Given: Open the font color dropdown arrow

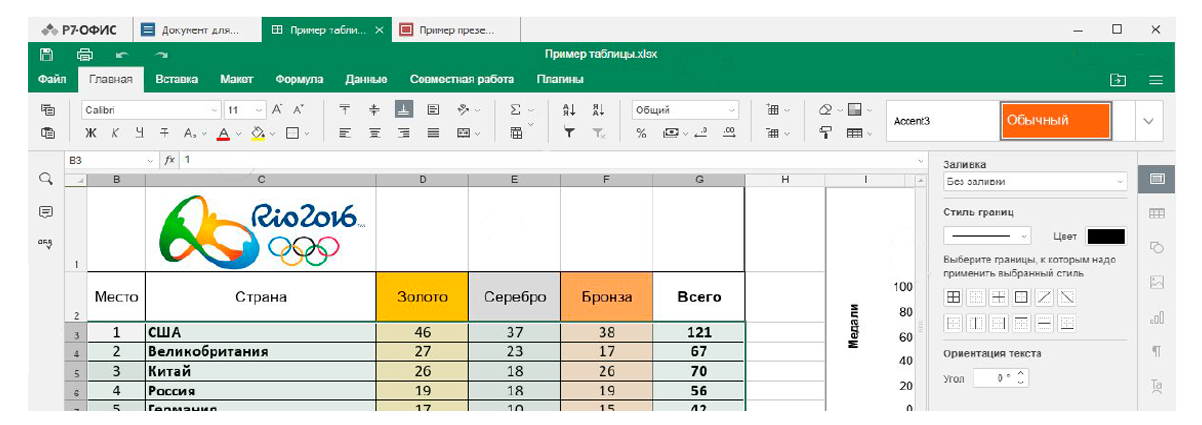Looking at the screenshot, I should [239, 132].
